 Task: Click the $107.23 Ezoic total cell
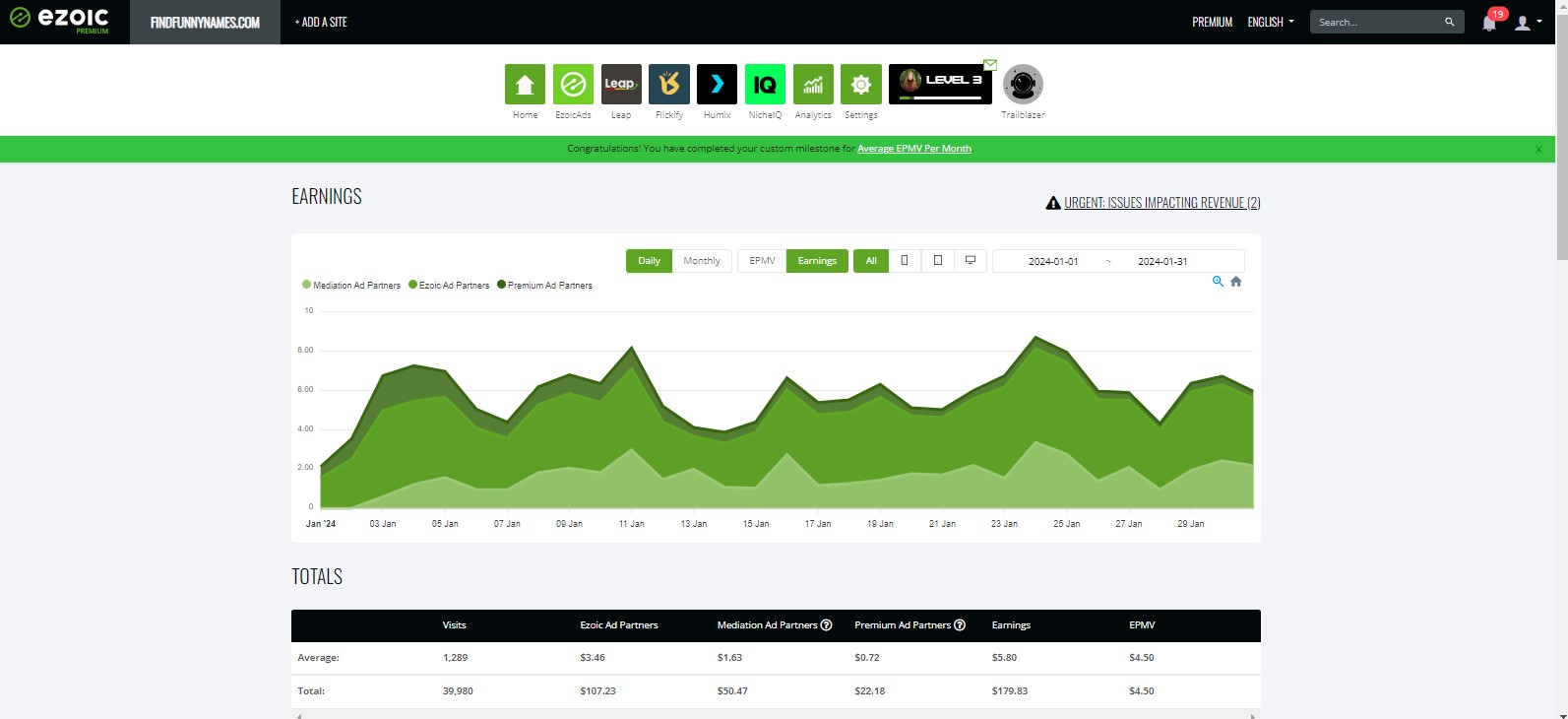[x=597, y=691]
